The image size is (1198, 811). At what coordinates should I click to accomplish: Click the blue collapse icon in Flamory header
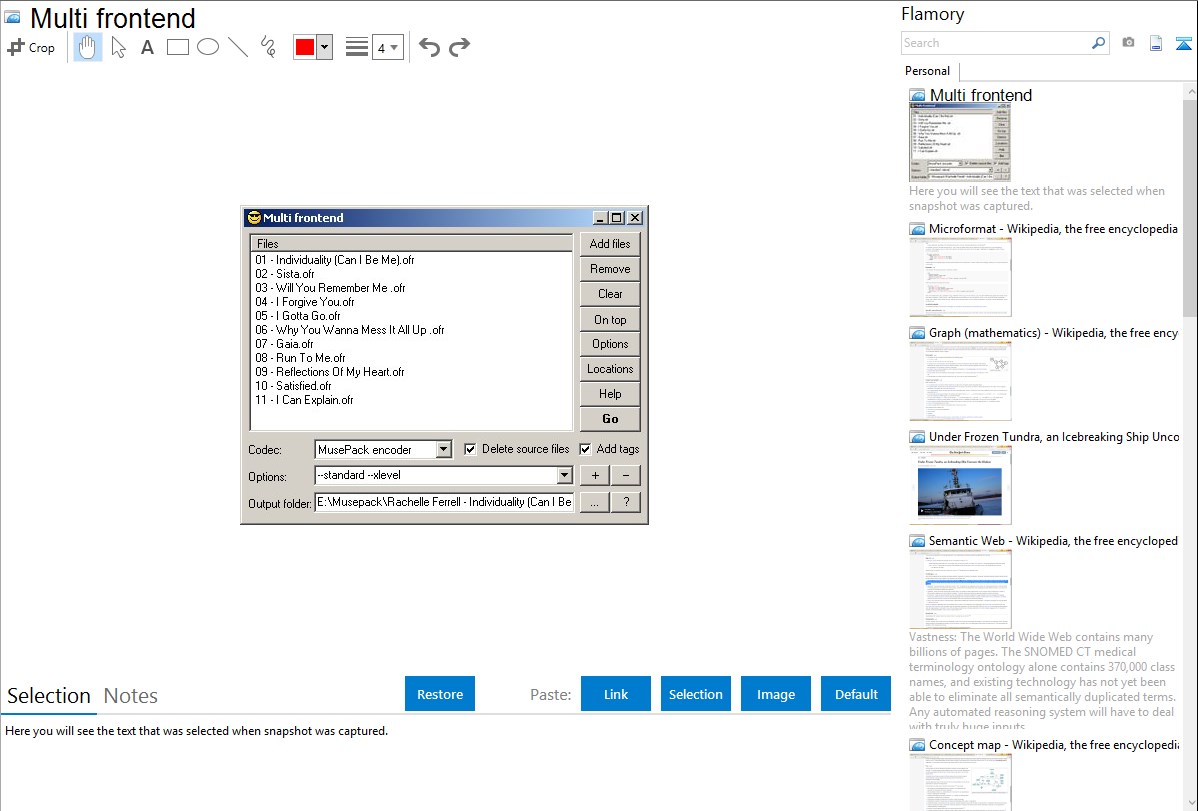point(1183,43)
